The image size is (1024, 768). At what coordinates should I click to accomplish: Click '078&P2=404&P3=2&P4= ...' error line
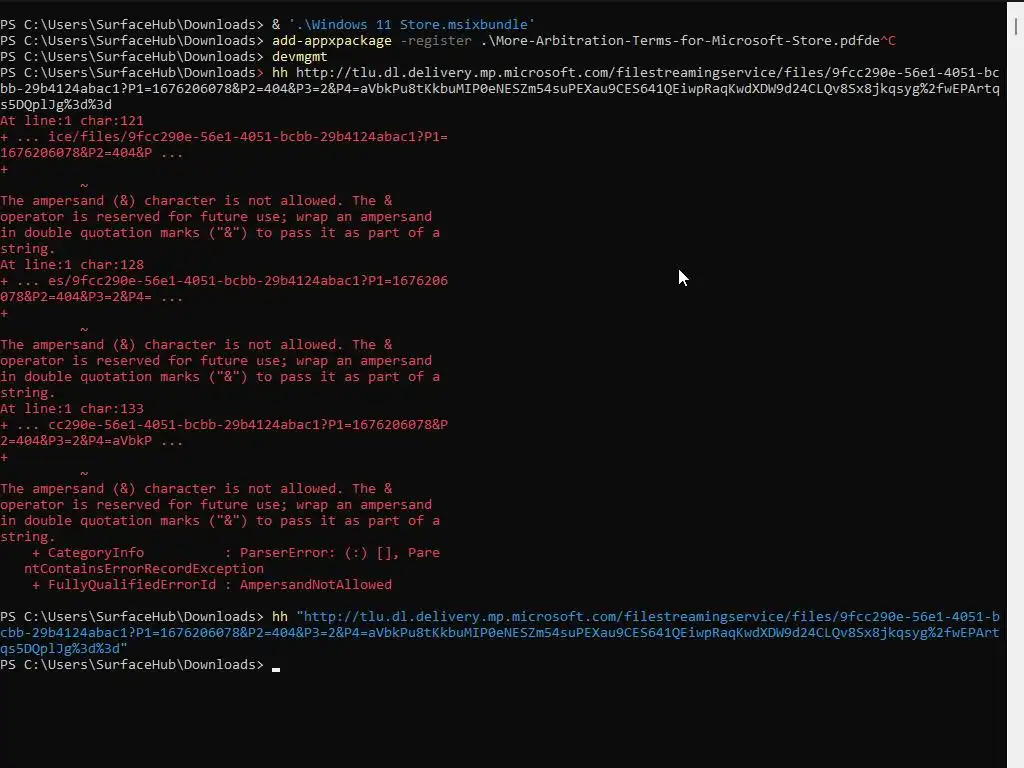pyautogui.click(x=91, y=296)
